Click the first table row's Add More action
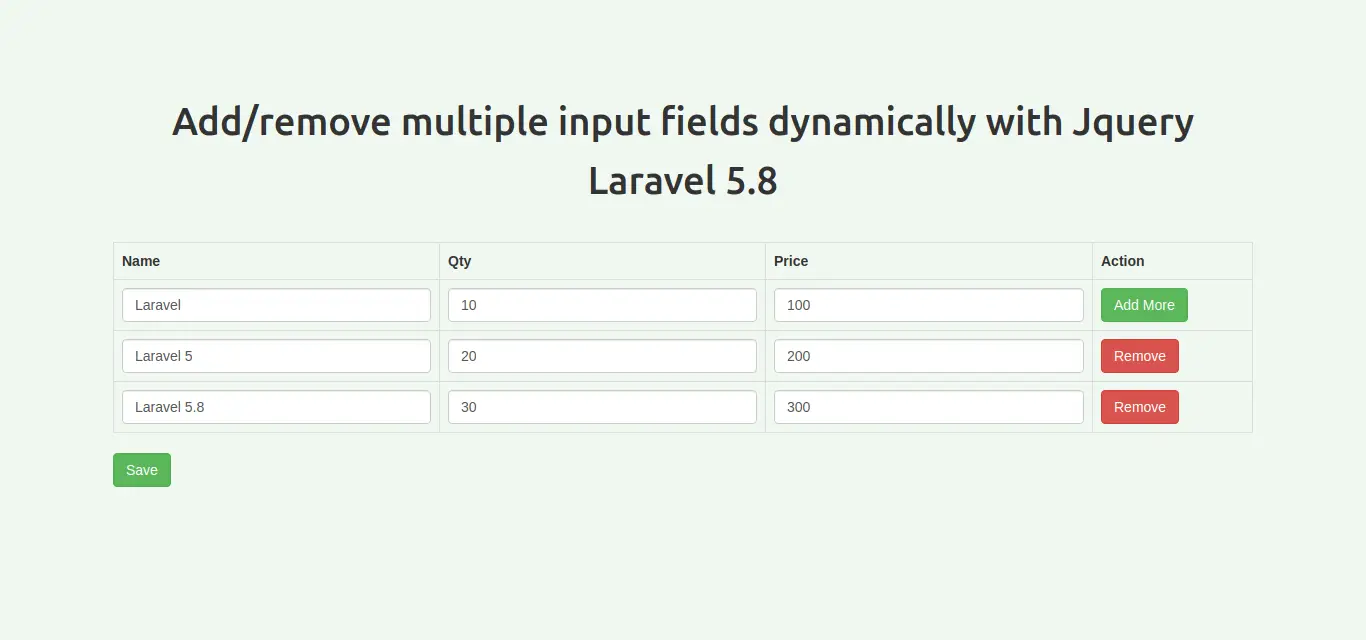This screenshot has width=1366, height=640. [1144, 305]
